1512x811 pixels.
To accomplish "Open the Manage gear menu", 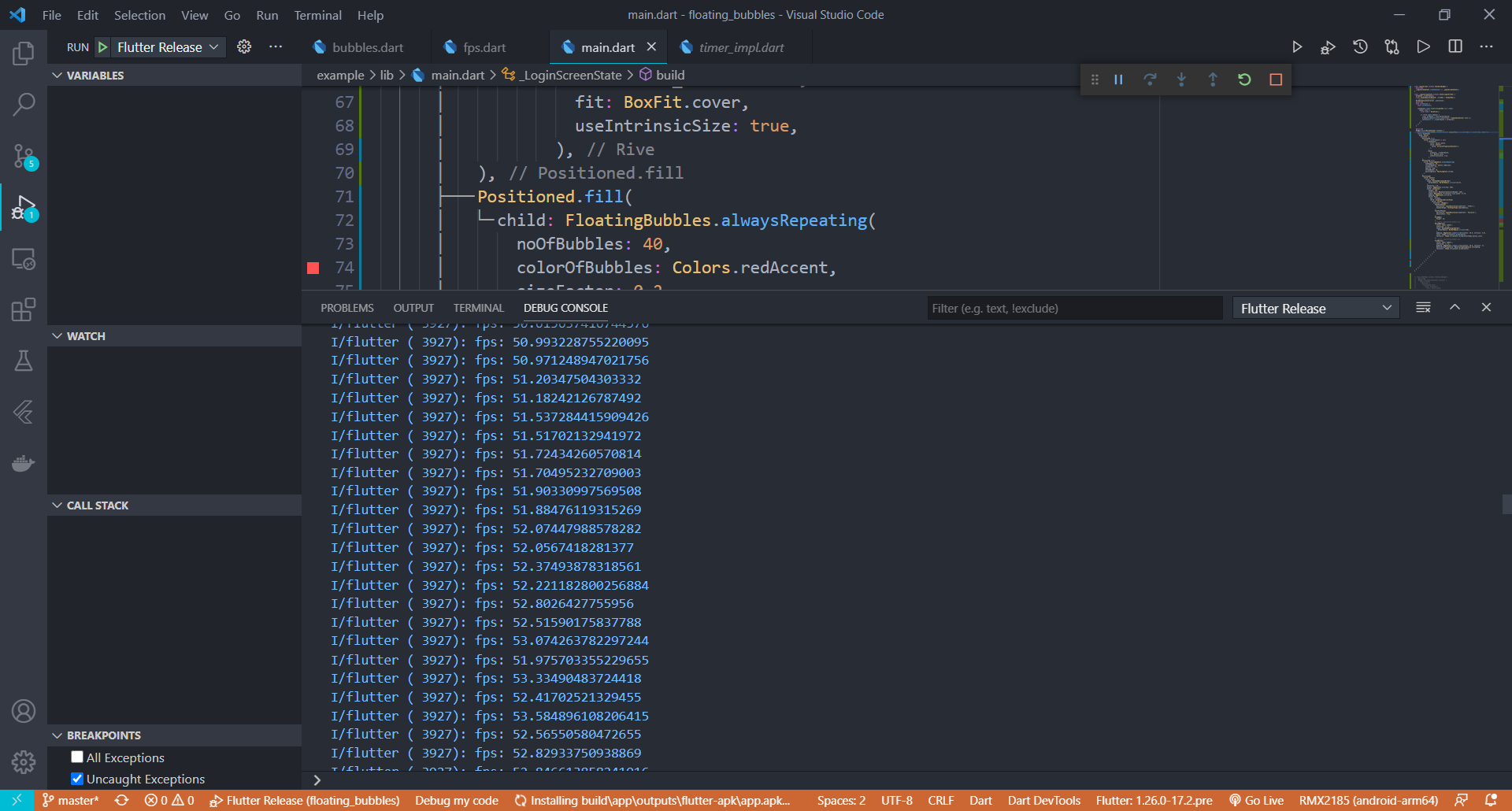I will click(x=24, y=761).
